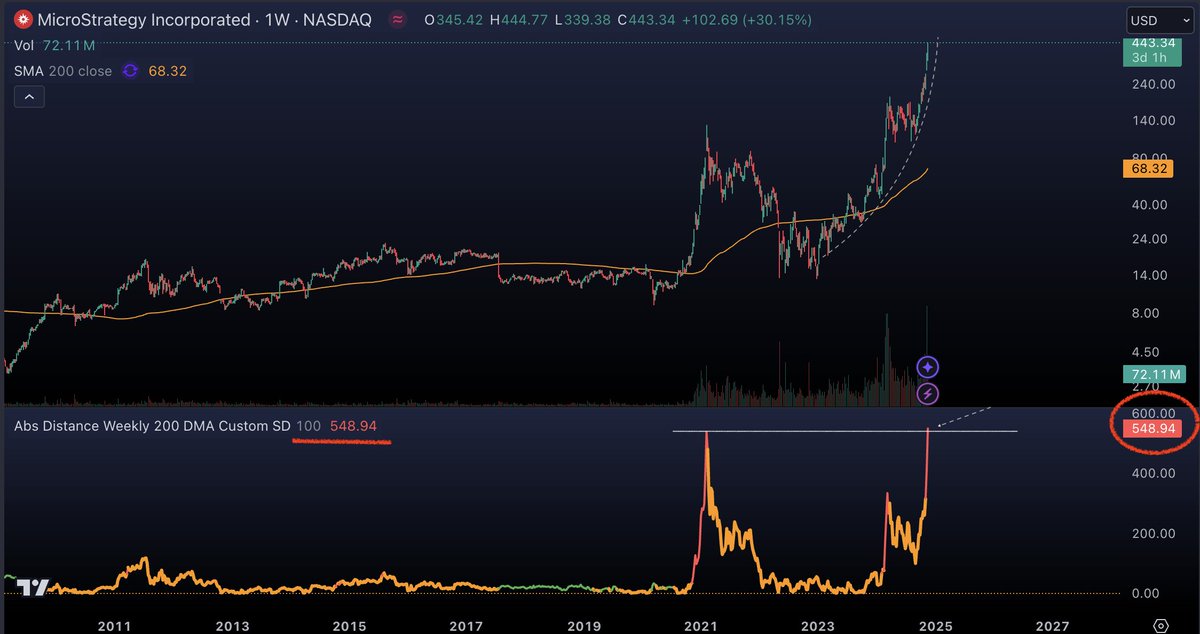Click the 2019 time axis label
The height and width of the screenshot is (634, 1200).
[583, 625]
